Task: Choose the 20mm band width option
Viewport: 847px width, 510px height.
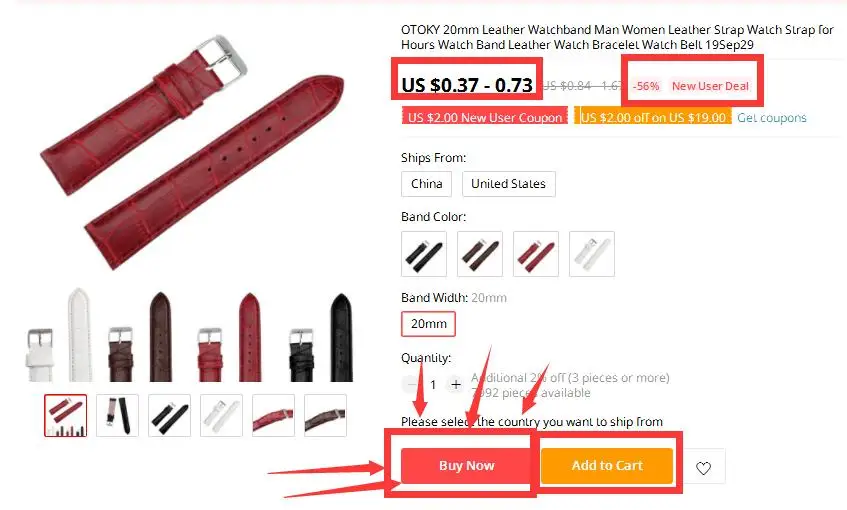Action: pos(428,324)
